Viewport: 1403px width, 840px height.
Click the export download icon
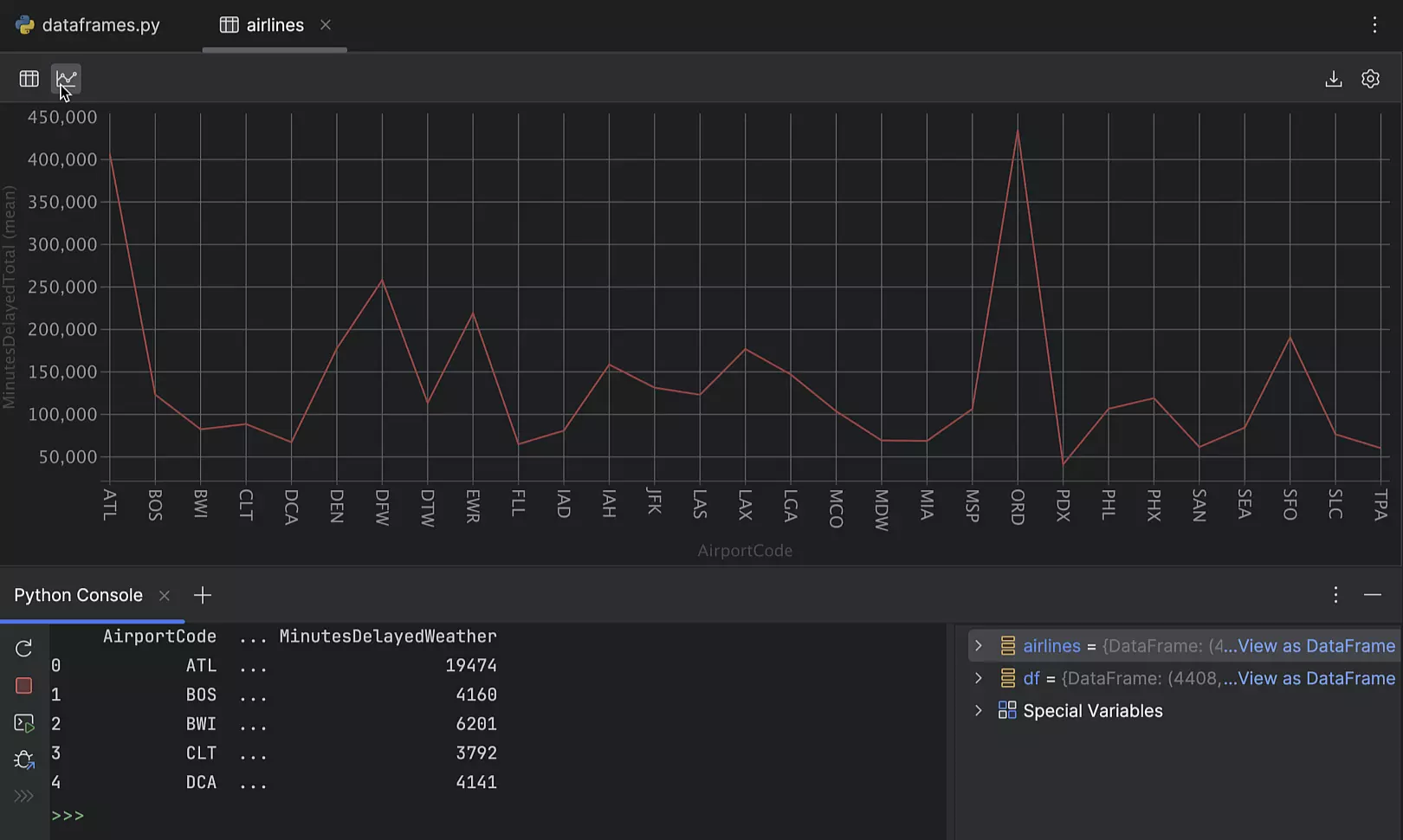point(1333,79)
